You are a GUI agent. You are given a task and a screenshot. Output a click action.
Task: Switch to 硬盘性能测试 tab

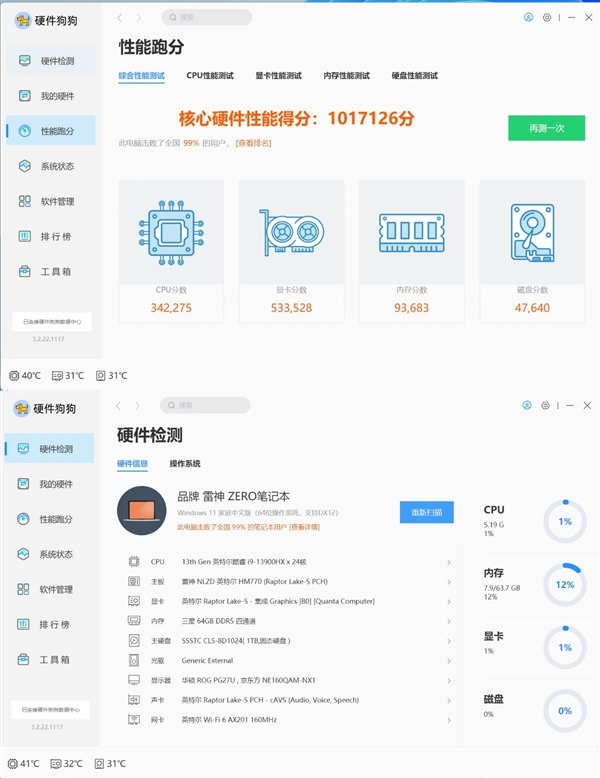[x=415, y=76]
